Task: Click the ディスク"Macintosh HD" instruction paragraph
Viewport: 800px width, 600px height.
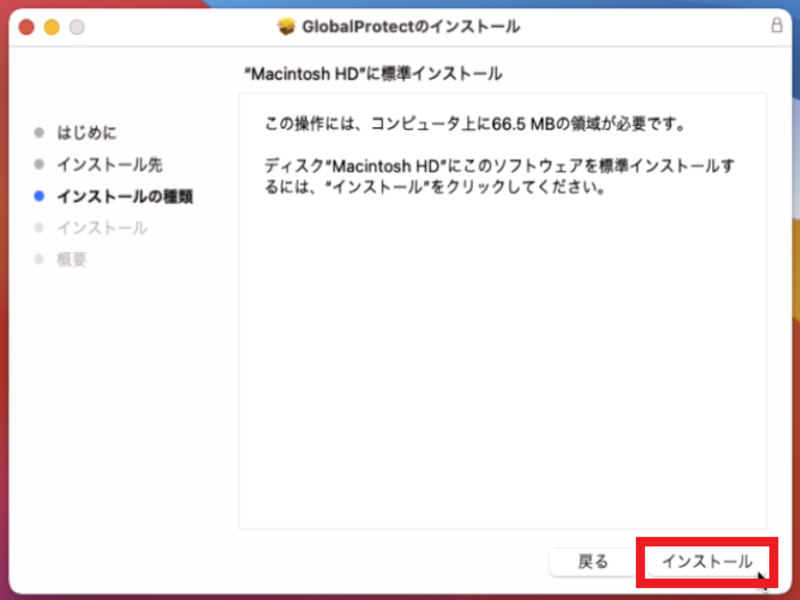Action: click(x=499, y=176)
